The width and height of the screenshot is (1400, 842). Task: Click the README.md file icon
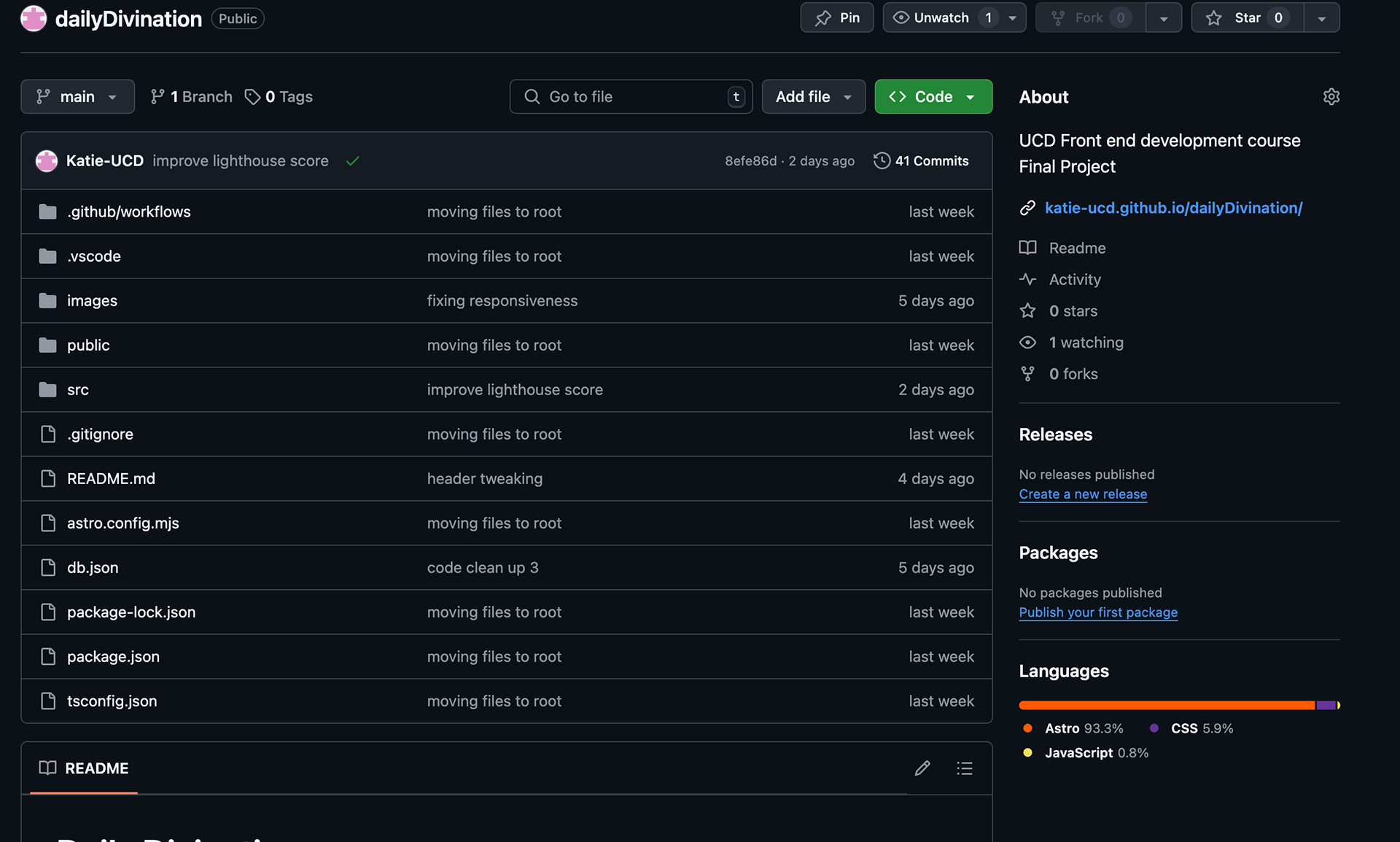[x=48, y=479]
